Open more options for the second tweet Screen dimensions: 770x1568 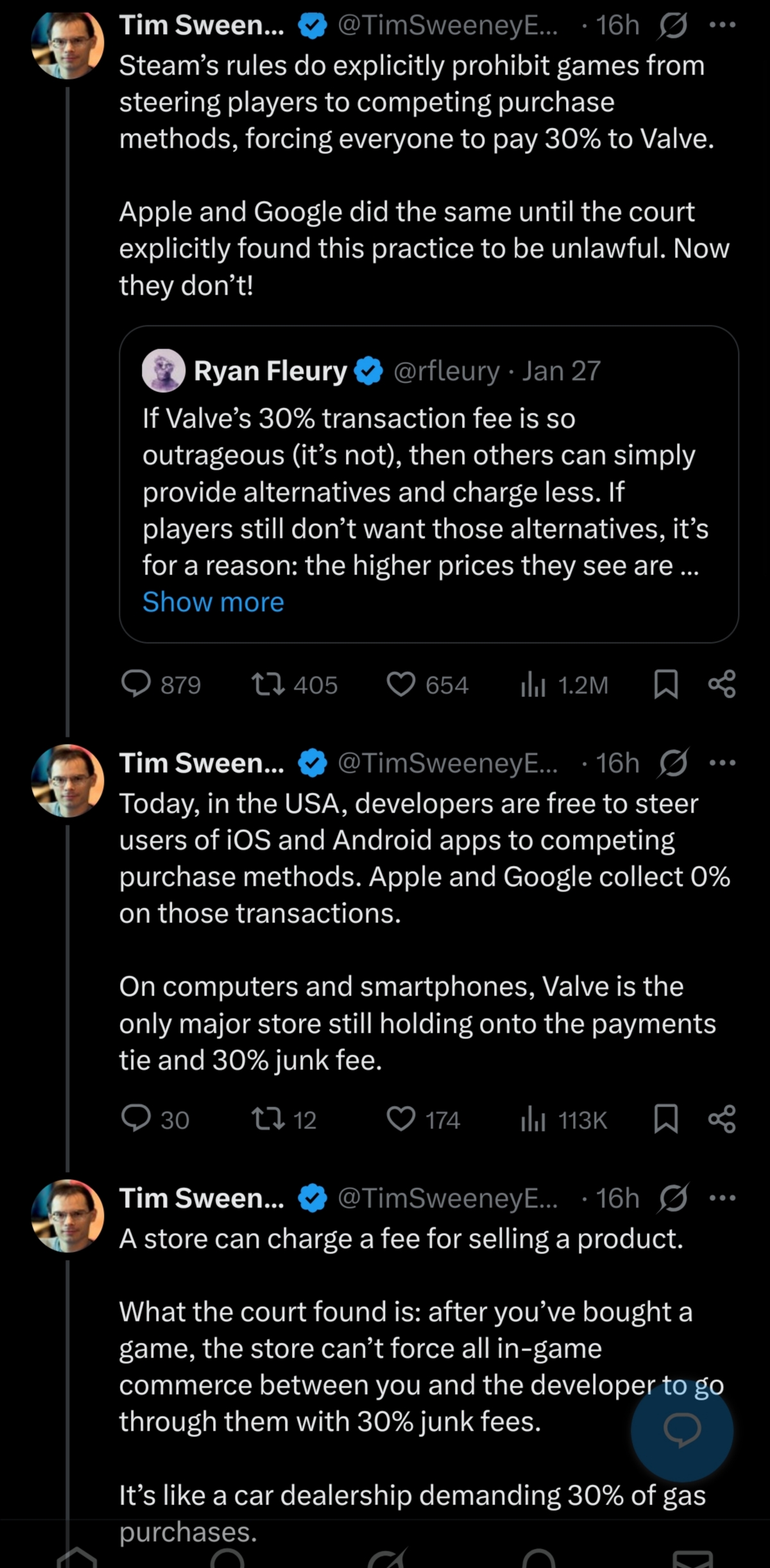click(x=723, y=763)
